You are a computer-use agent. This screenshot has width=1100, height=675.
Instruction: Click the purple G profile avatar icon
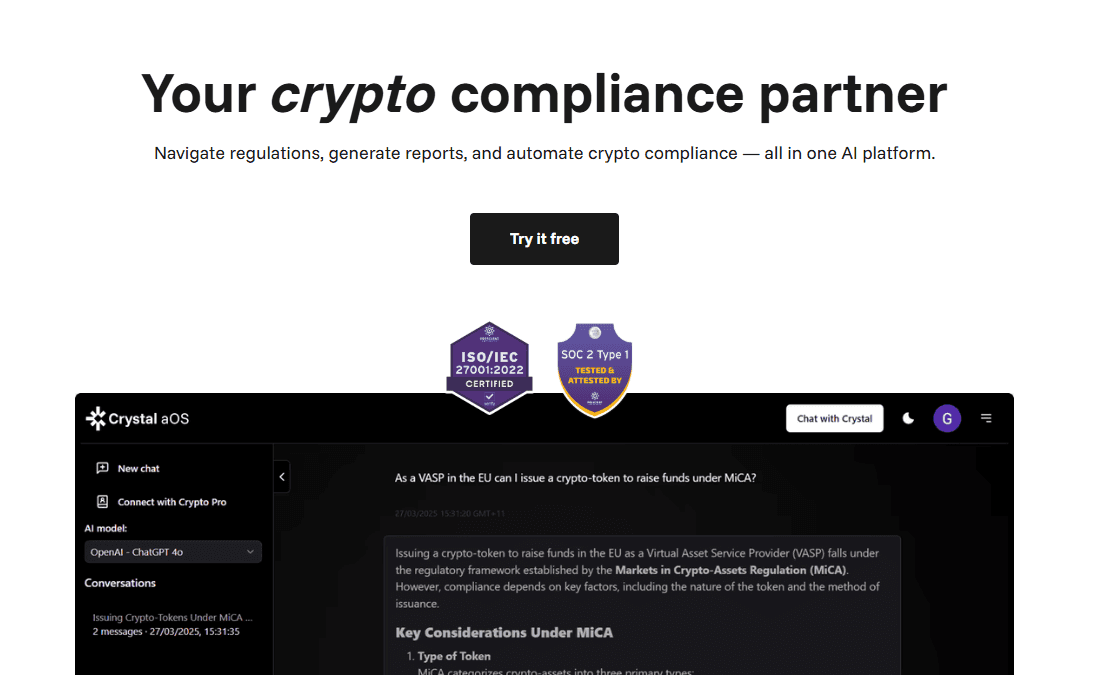(947, 418)
